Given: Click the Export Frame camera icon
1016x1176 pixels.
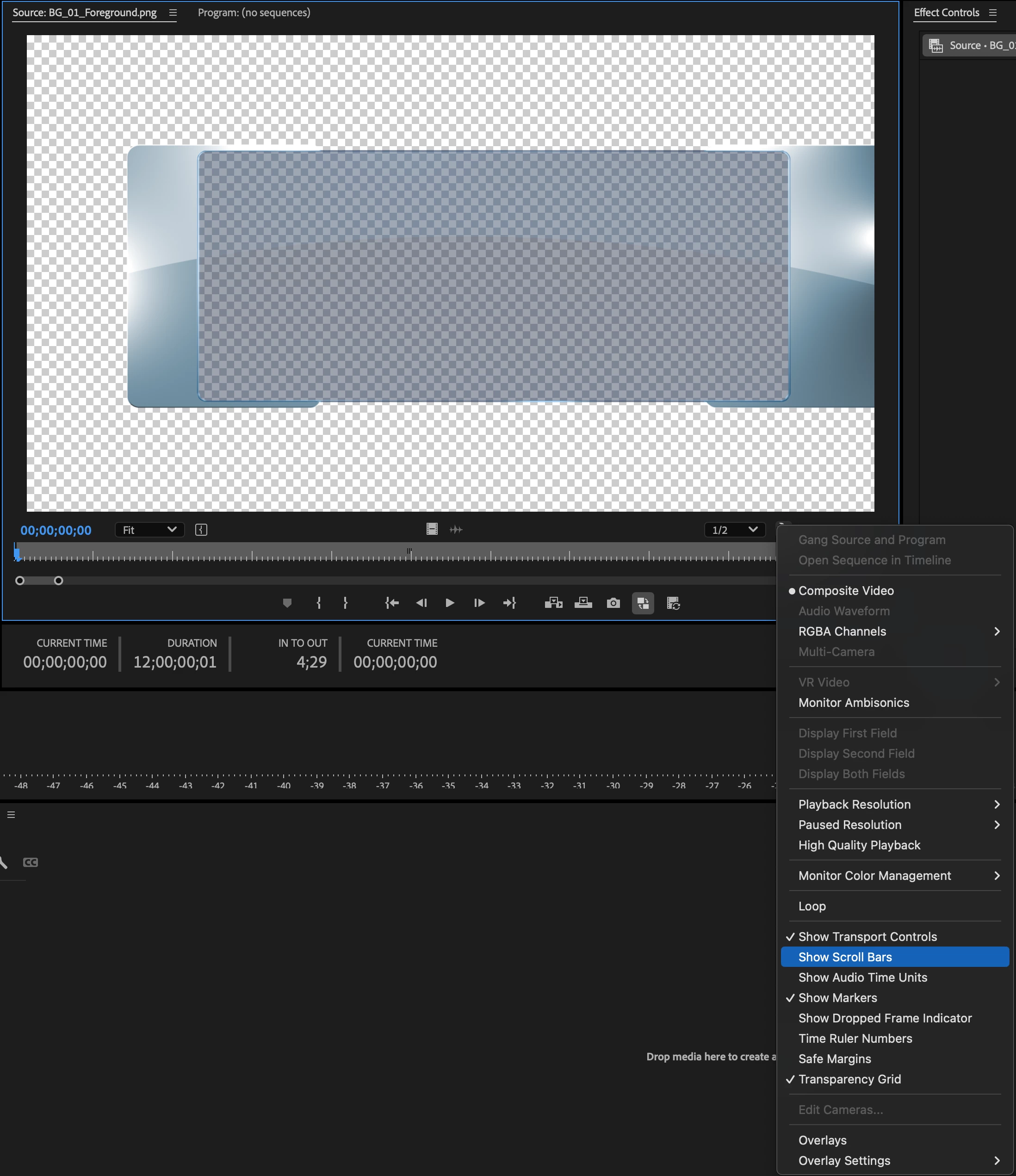Looking at the screenshot, I should point(613,603).
